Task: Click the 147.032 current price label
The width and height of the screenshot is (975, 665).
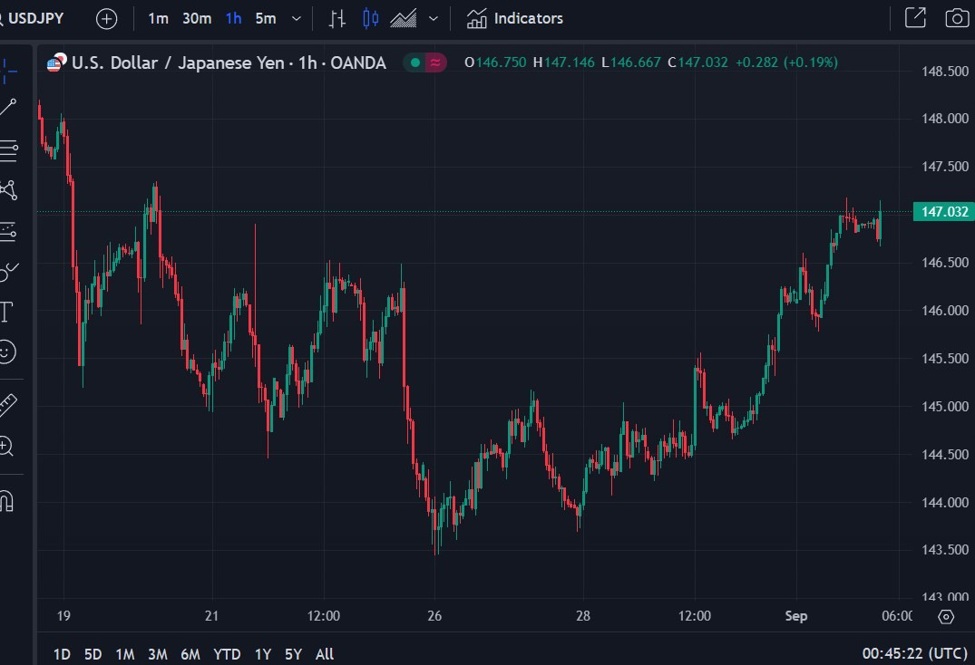Action: [x=941, y=212]
